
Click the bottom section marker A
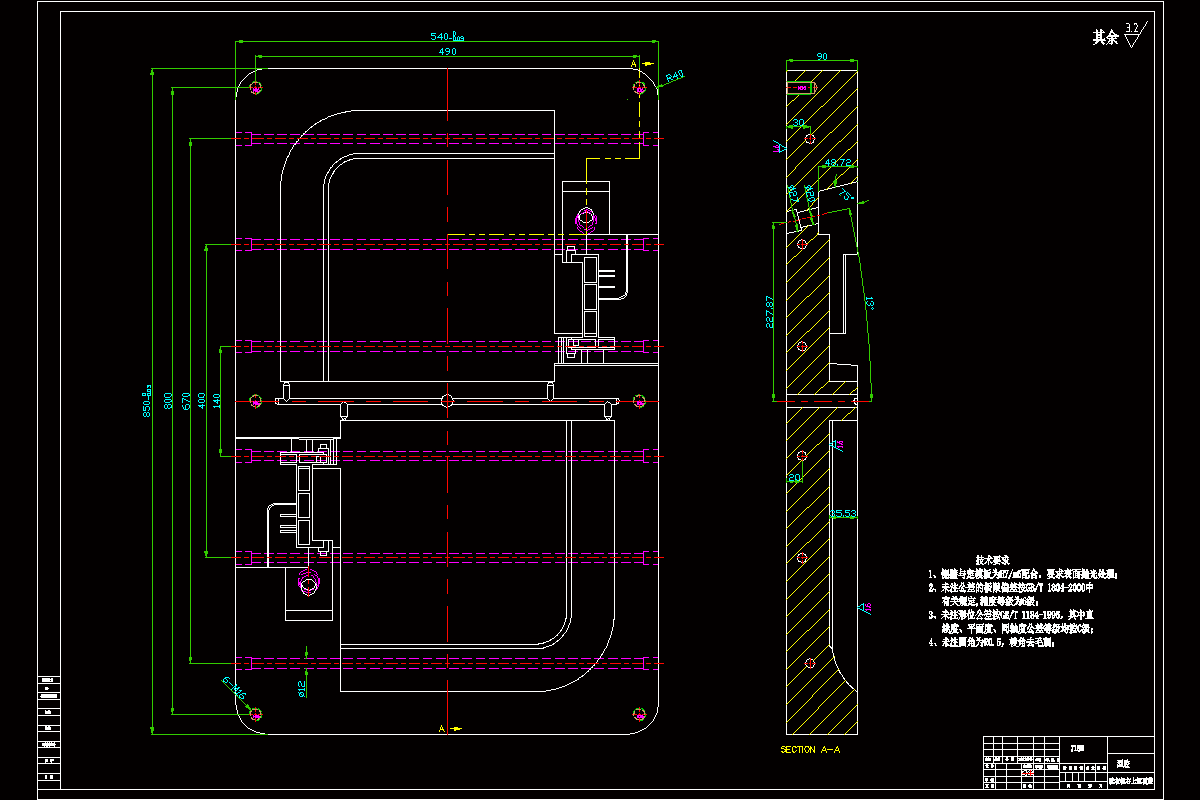coord(441,729)
